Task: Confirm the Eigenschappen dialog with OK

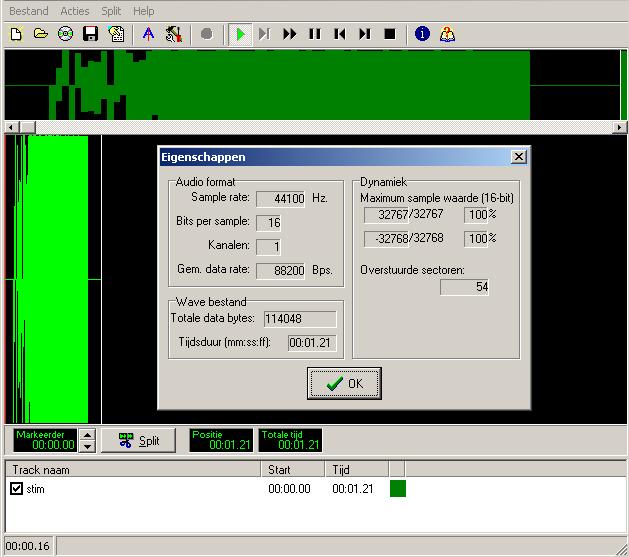Action: click(x=344, y=383)
